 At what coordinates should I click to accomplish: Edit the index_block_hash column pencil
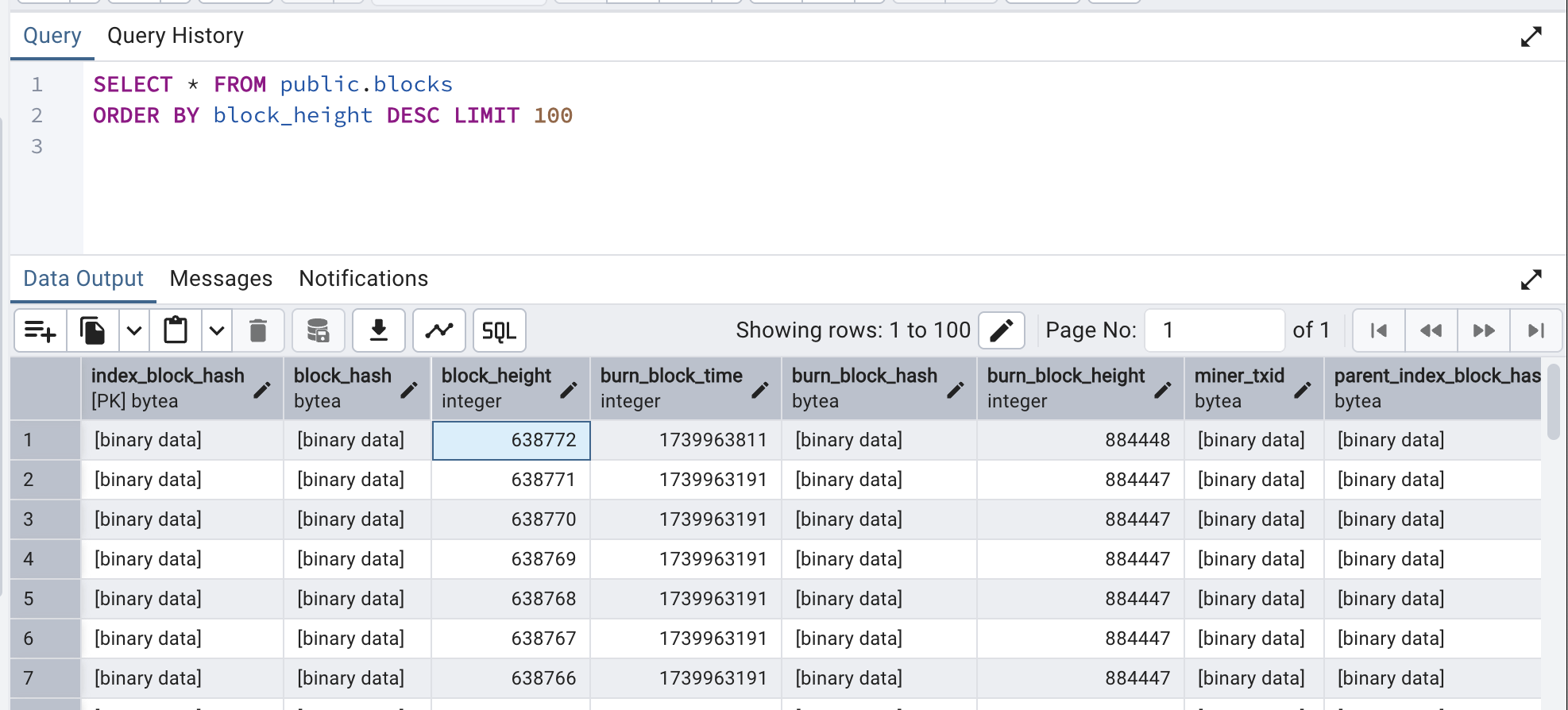coord(262,389)
